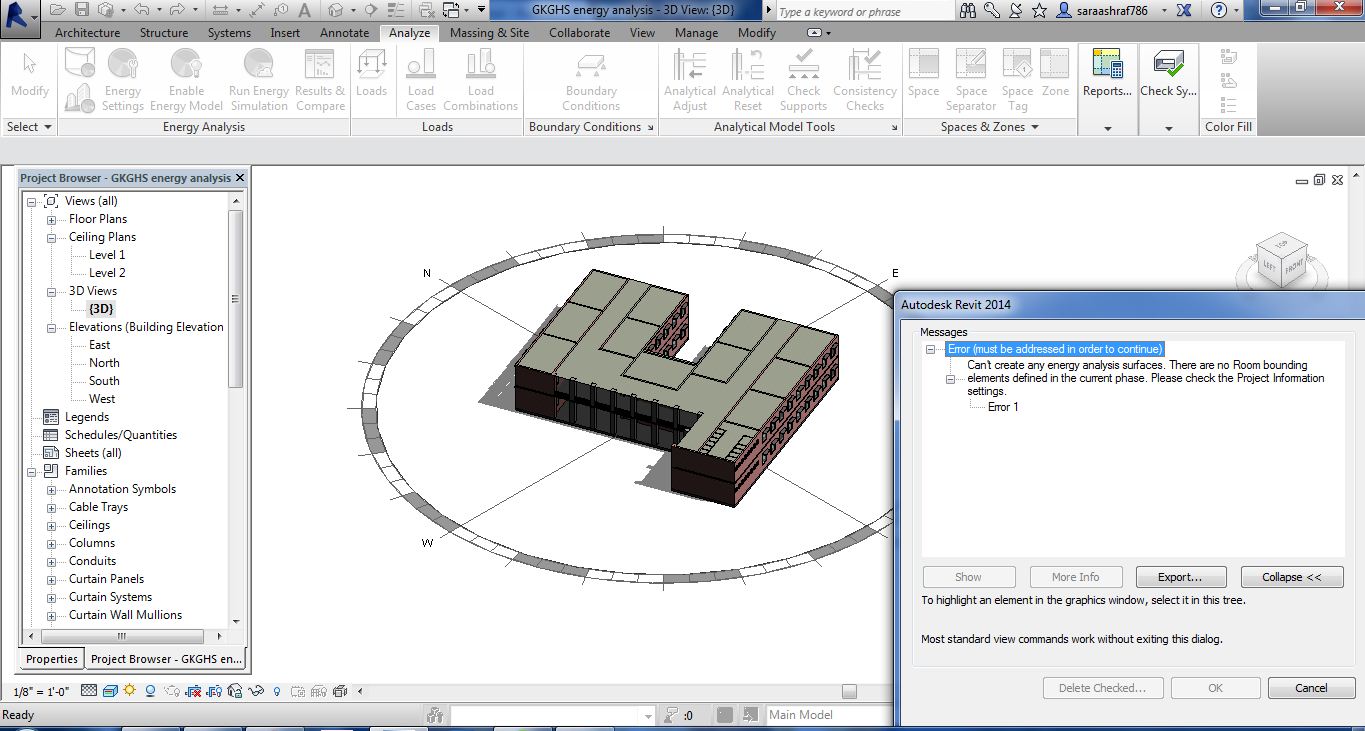This screenshot has width=1365, height=731.
Task: Click the keyword search field
Action: click(860, 11)
